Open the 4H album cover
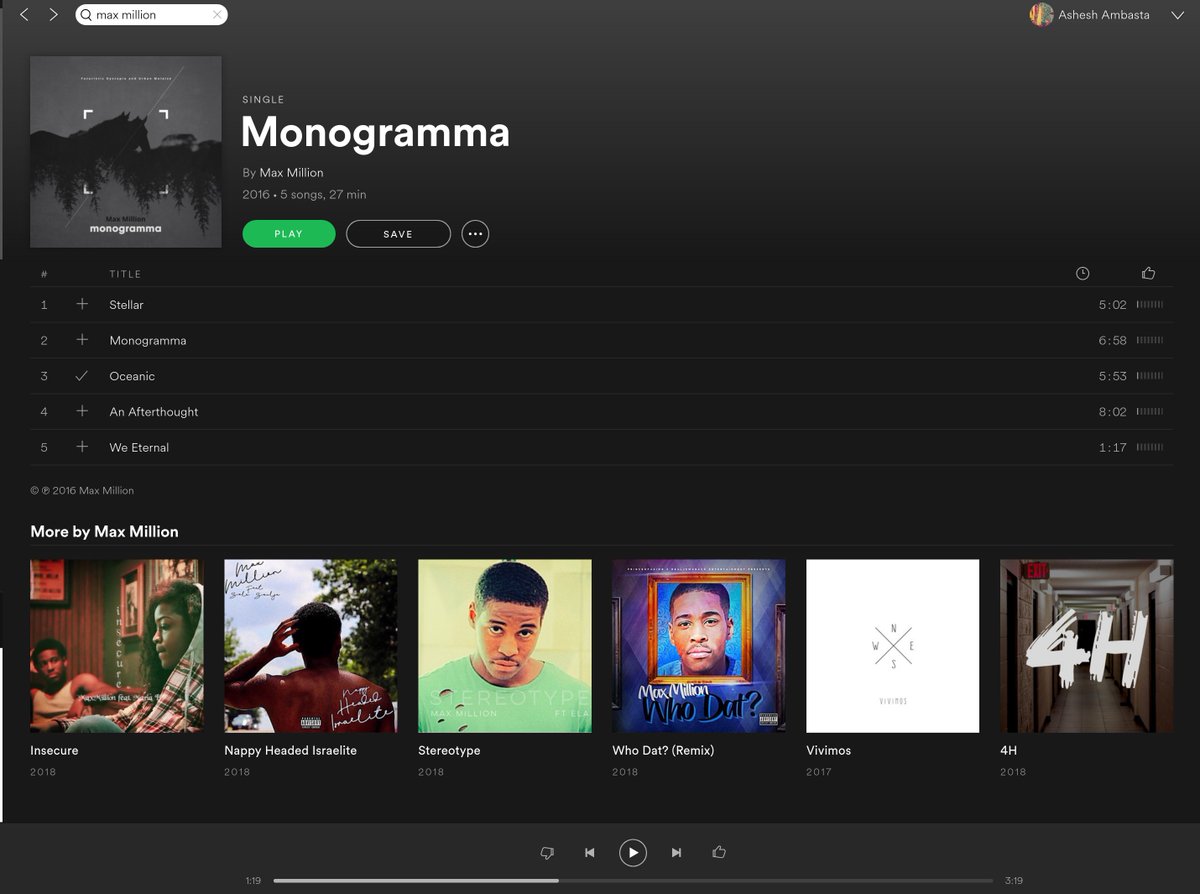 tap(1087, 646)
